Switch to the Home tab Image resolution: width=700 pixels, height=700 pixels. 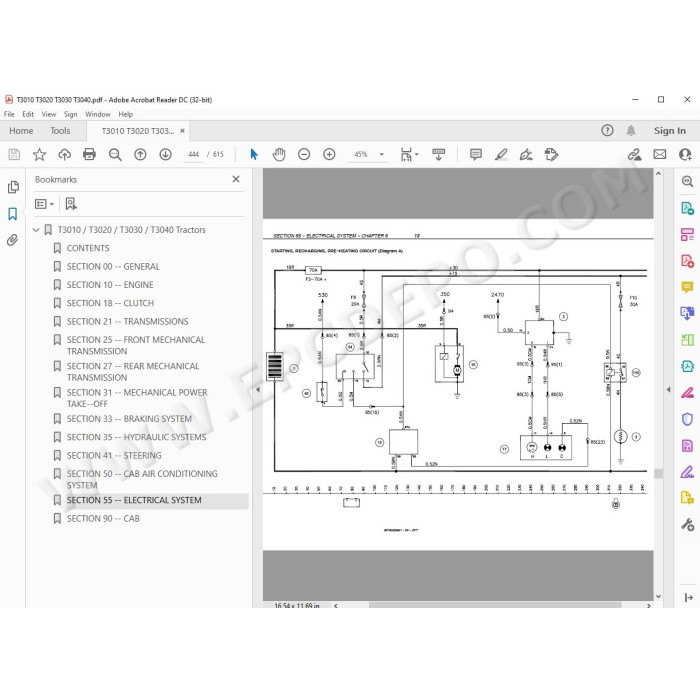pyautogui.click(x=21, y=131)
